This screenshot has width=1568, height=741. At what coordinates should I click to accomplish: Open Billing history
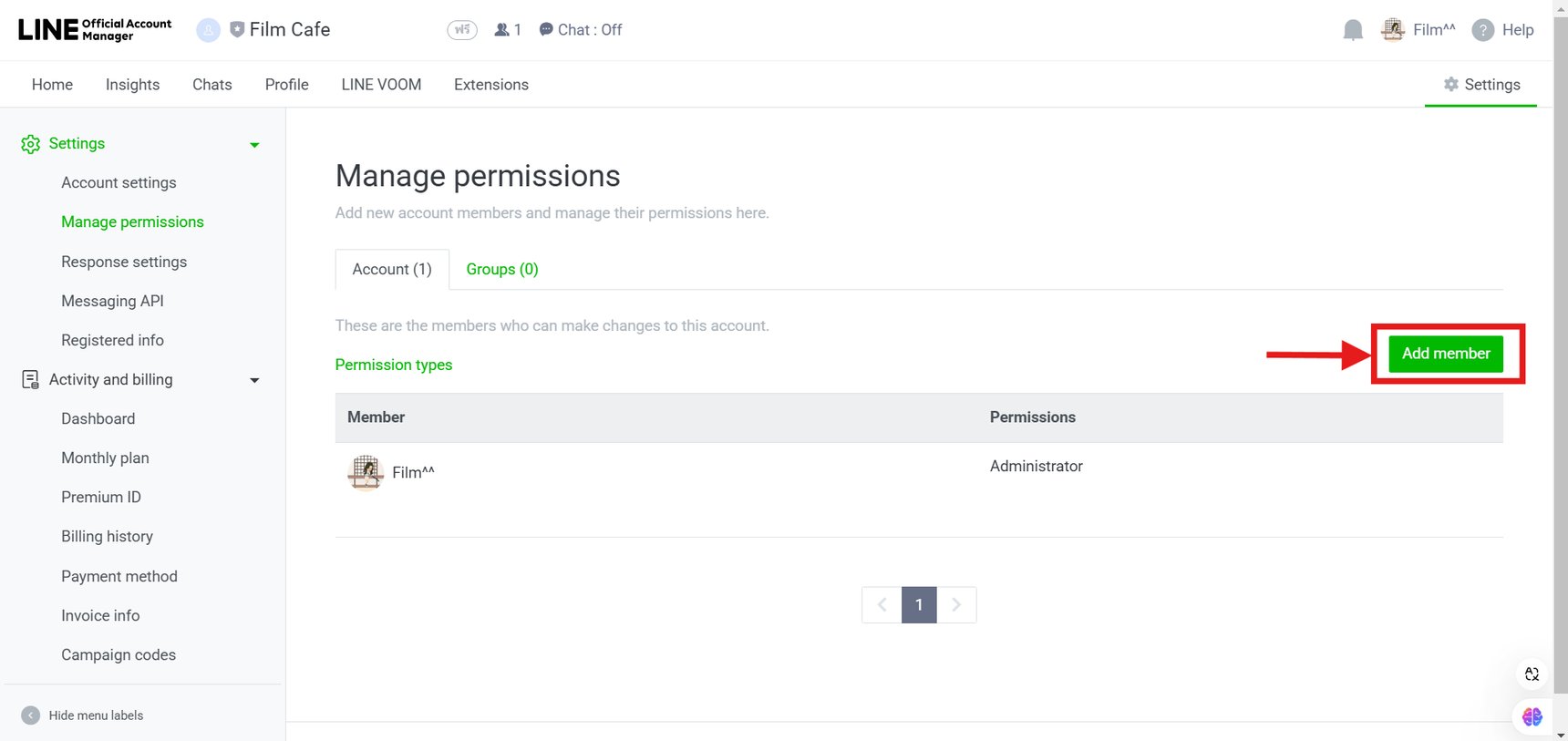click(107, 536)
